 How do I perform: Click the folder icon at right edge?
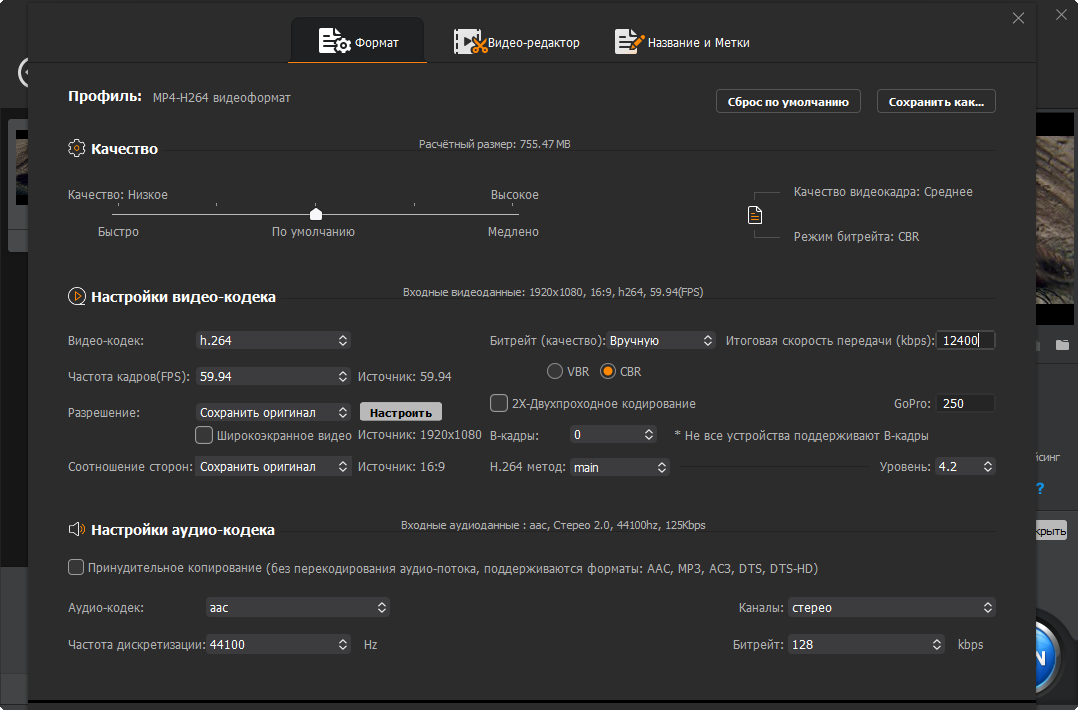tap(1062, 345)
